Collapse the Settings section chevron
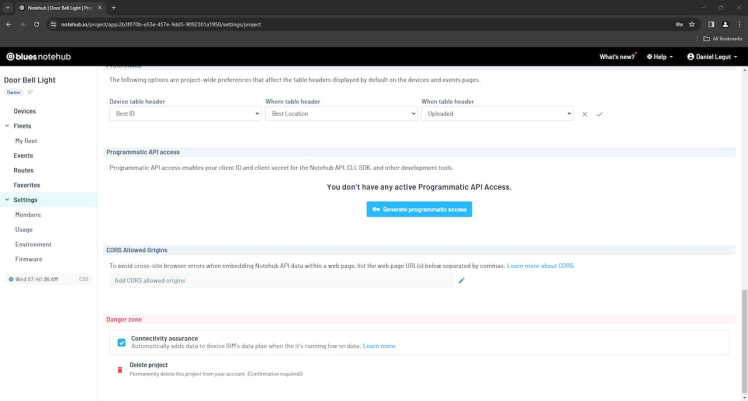Screen dimensions: 748x401 pyautogui.click(x=7, y=200)
